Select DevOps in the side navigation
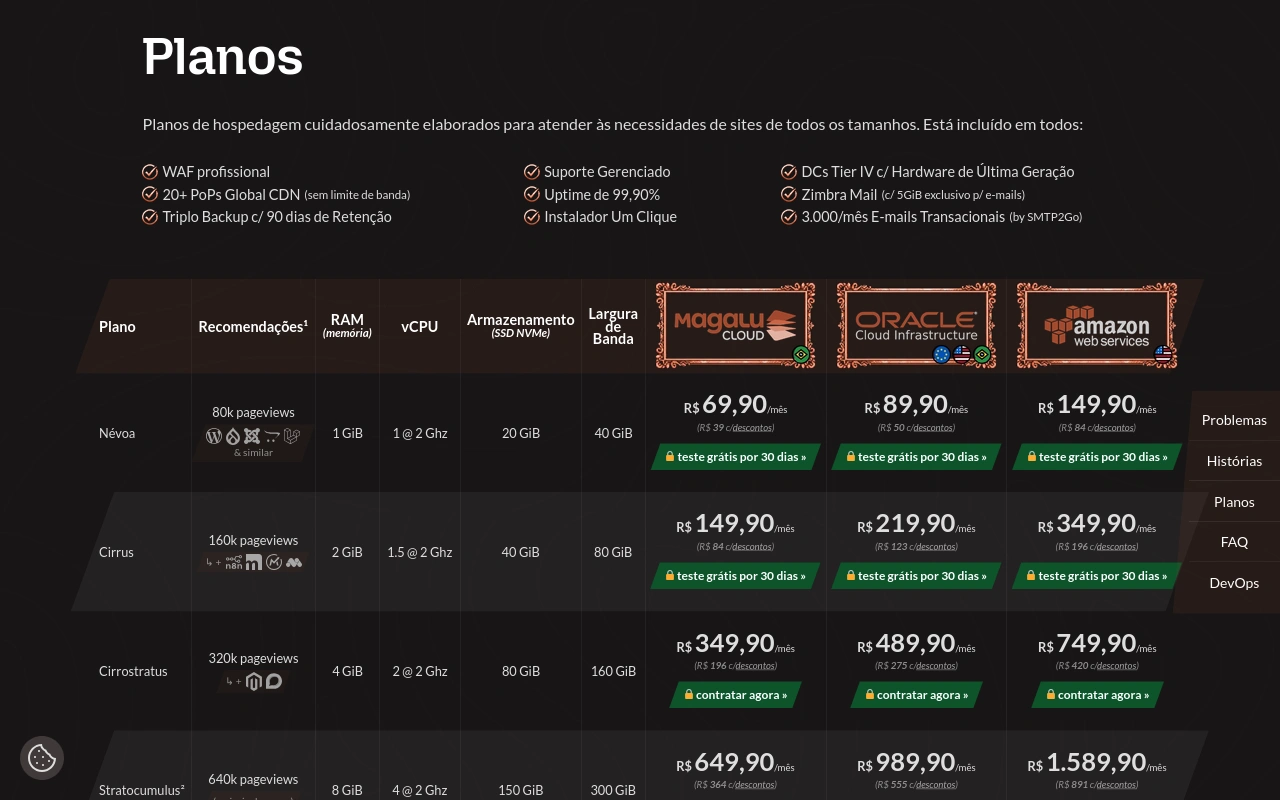This screenshot has height=800, width=1280. click(x=1234, y=583)
